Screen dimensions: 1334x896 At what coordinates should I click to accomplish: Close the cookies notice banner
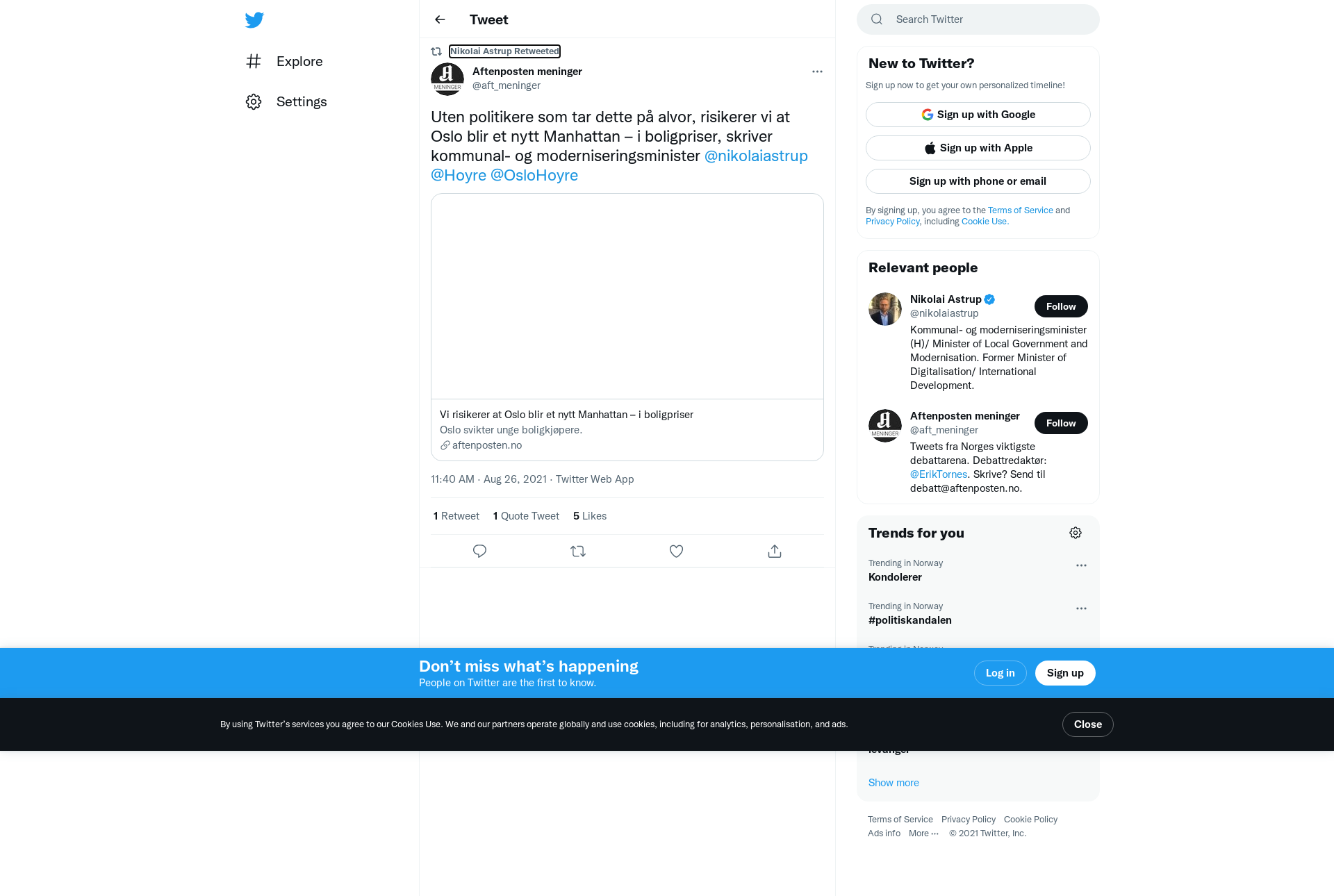coord(1087,724)
